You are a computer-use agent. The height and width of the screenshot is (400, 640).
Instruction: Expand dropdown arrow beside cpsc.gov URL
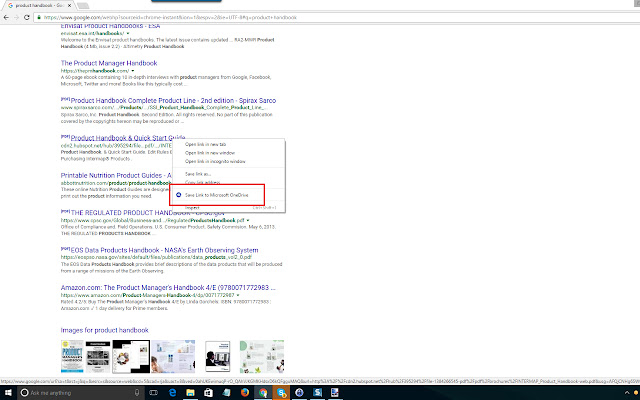coord(248,220)
